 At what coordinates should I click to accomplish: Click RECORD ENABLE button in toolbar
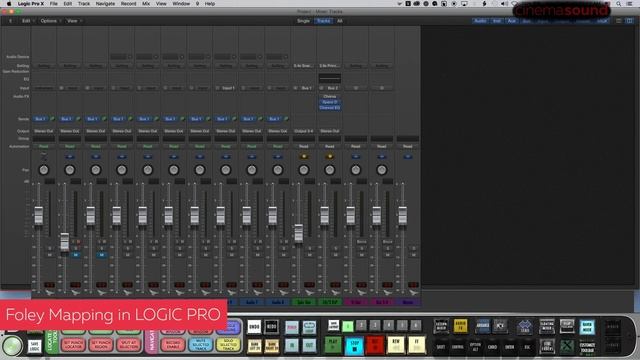coord(173,345)
